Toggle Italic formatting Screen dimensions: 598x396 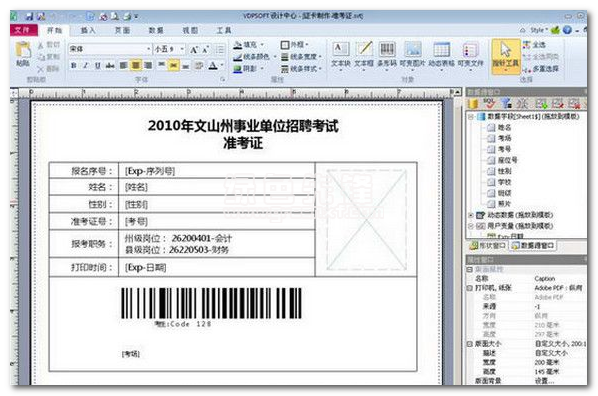85,66
